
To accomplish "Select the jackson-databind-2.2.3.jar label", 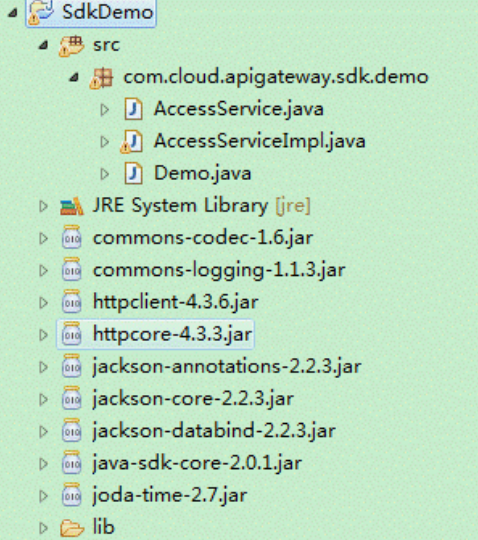I will (x=214, y=431).
